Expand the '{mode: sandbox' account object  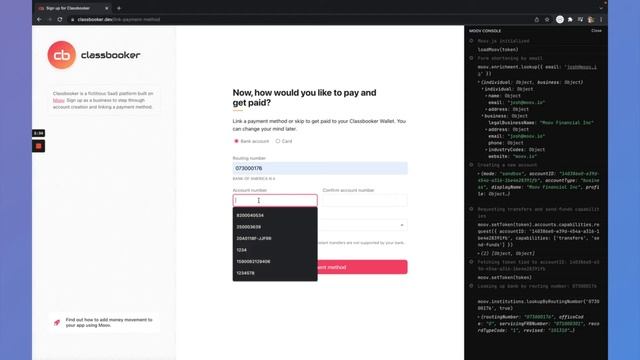tap(479, 174)
